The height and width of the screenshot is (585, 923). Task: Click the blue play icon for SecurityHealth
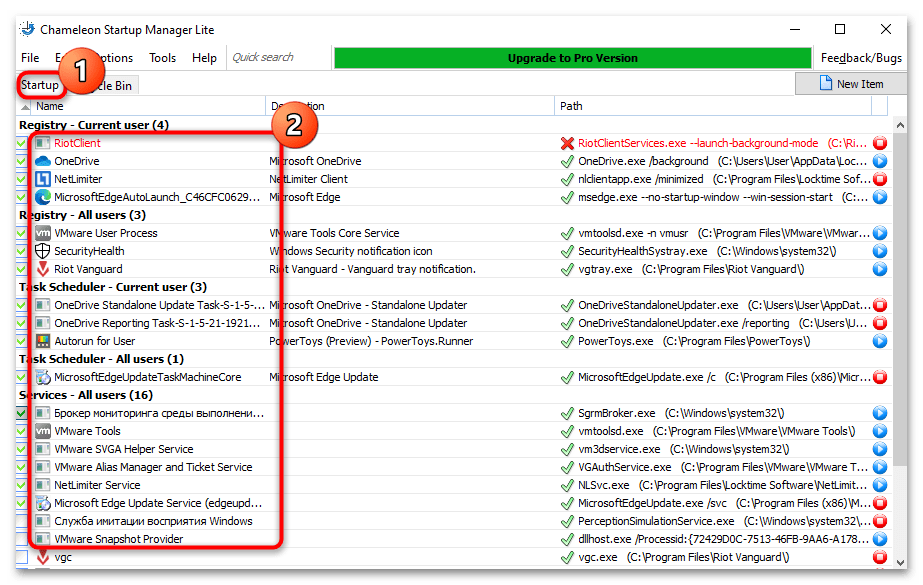coord(880,251)
